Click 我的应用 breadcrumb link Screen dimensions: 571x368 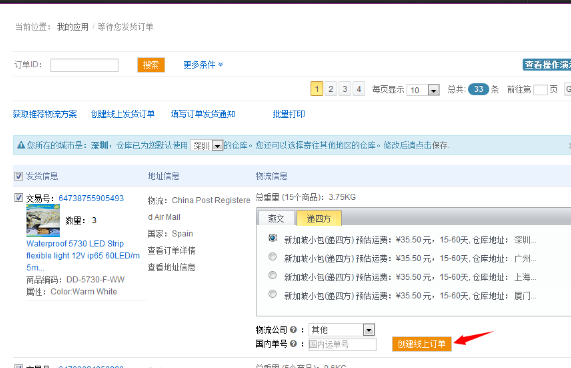click(x=73, y=27)
